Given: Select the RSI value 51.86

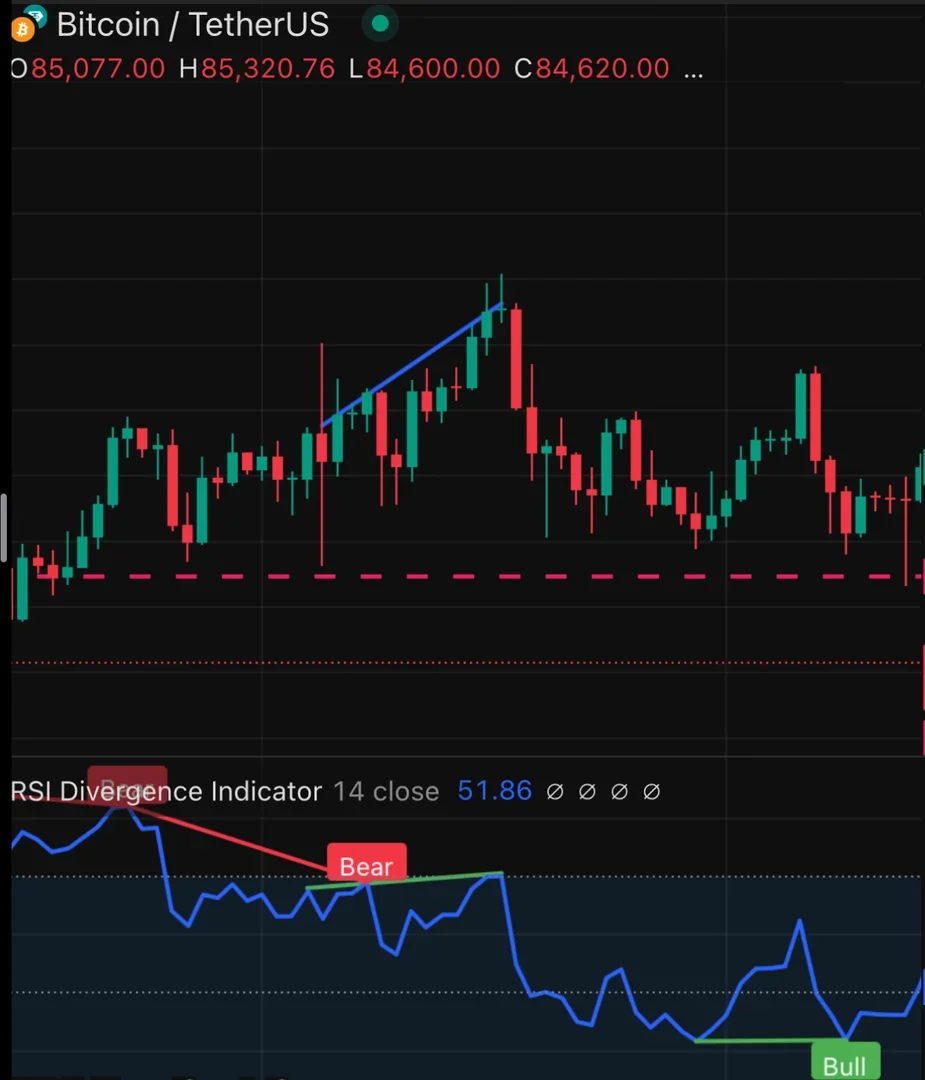Looking at the screenshot, I should pyautogui.click(x=495, y=791).
